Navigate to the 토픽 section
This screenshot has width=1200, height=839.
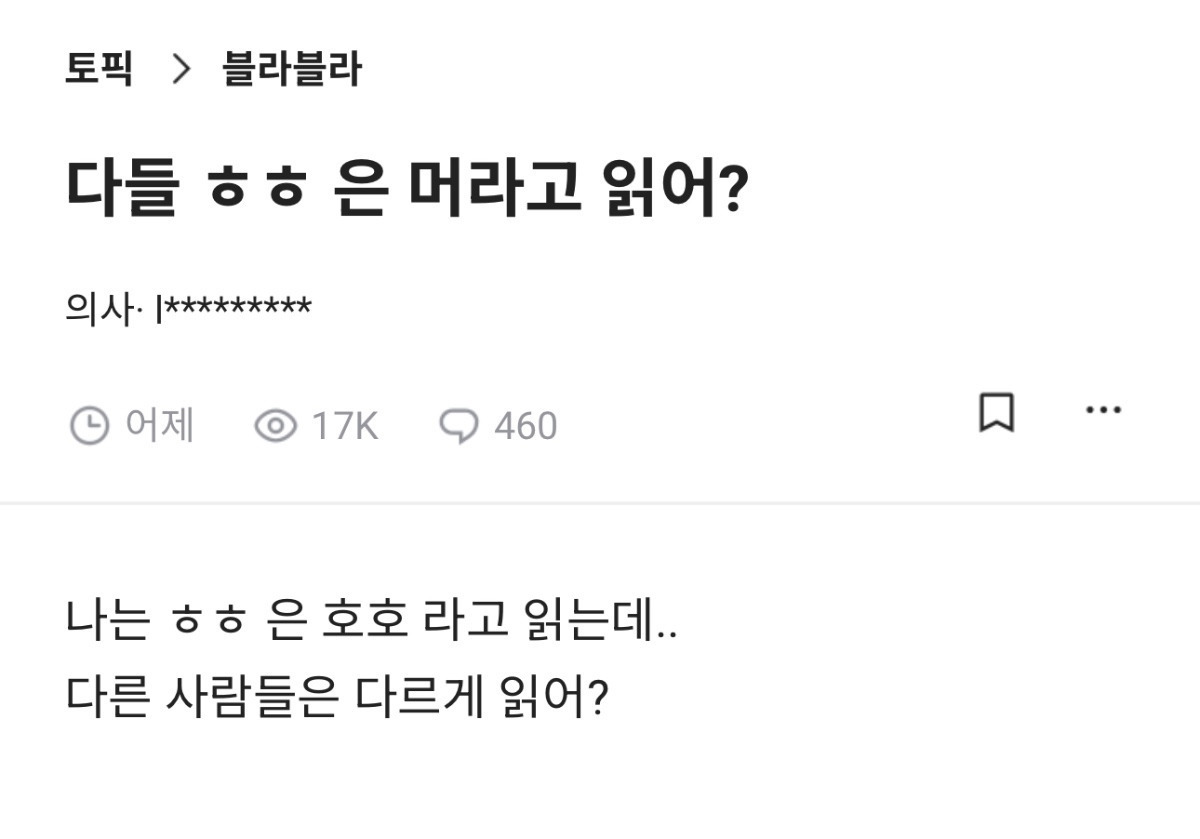pos(97,70)
